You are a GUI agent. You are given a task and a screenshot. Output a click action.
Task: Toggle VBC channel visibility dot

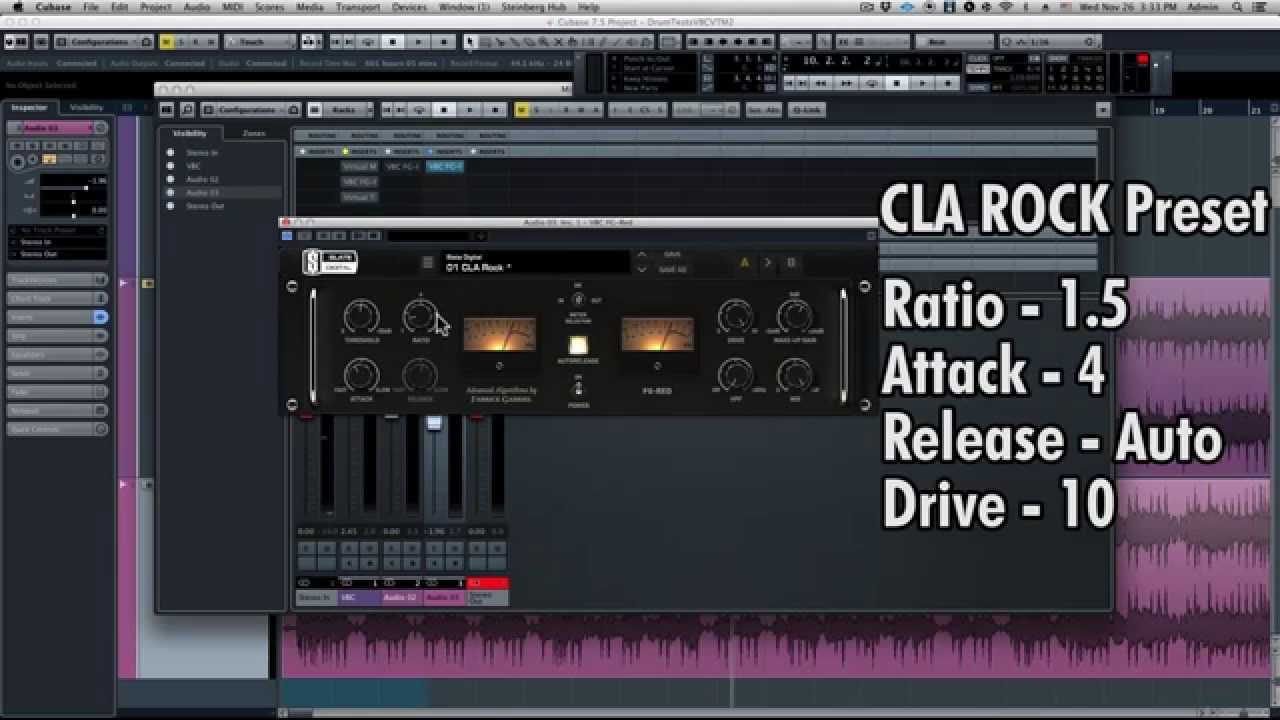171,166
